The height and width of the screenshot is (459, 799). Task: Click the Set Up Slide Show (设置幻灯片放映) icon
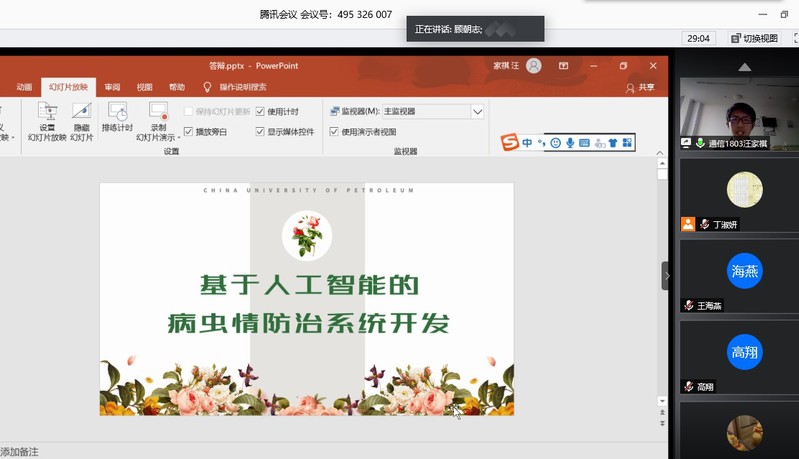[47, 112]
